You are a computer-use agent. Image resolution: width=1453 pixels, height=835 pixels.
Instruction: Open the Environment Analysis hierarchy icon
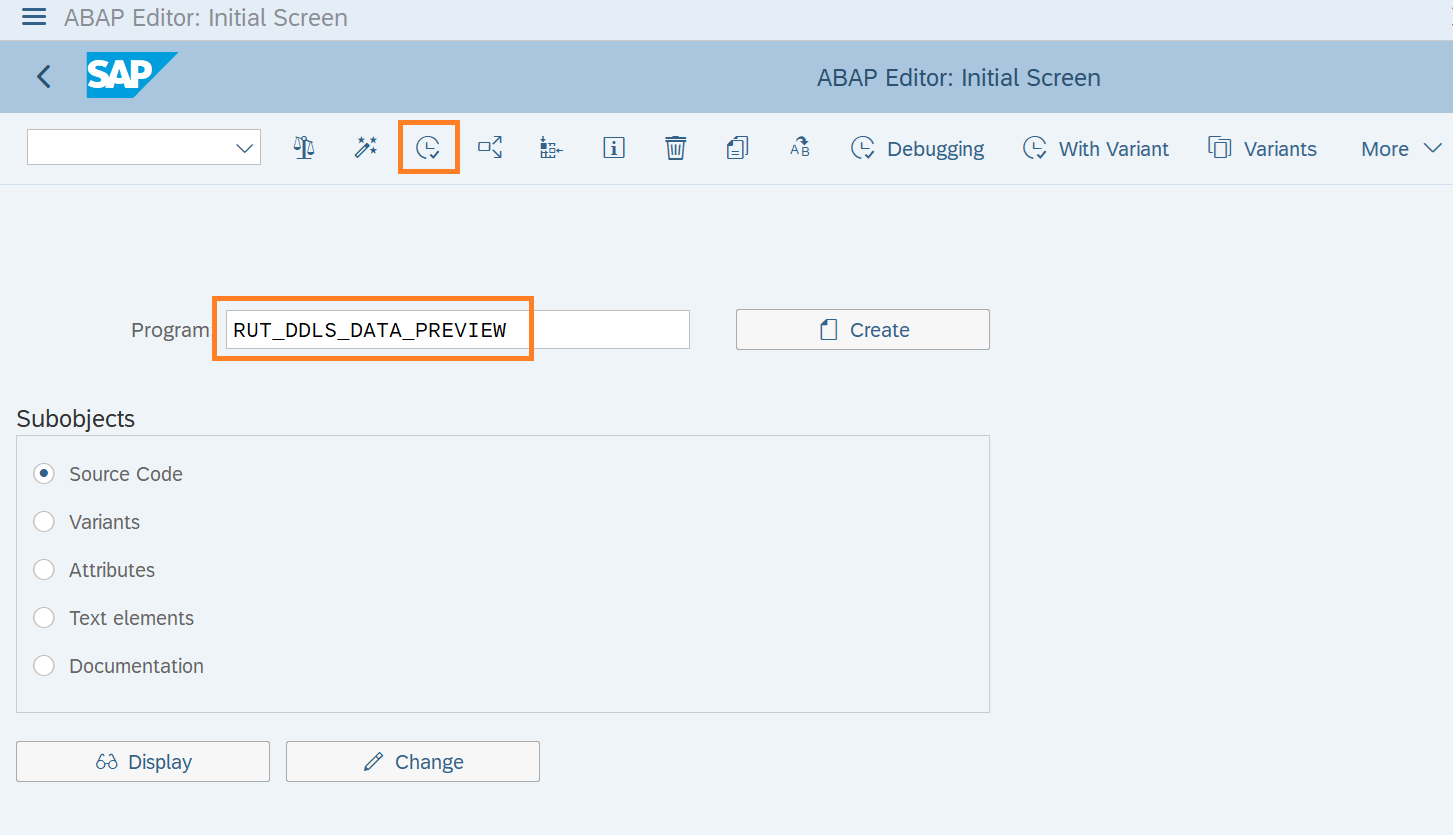pos(551,148)
